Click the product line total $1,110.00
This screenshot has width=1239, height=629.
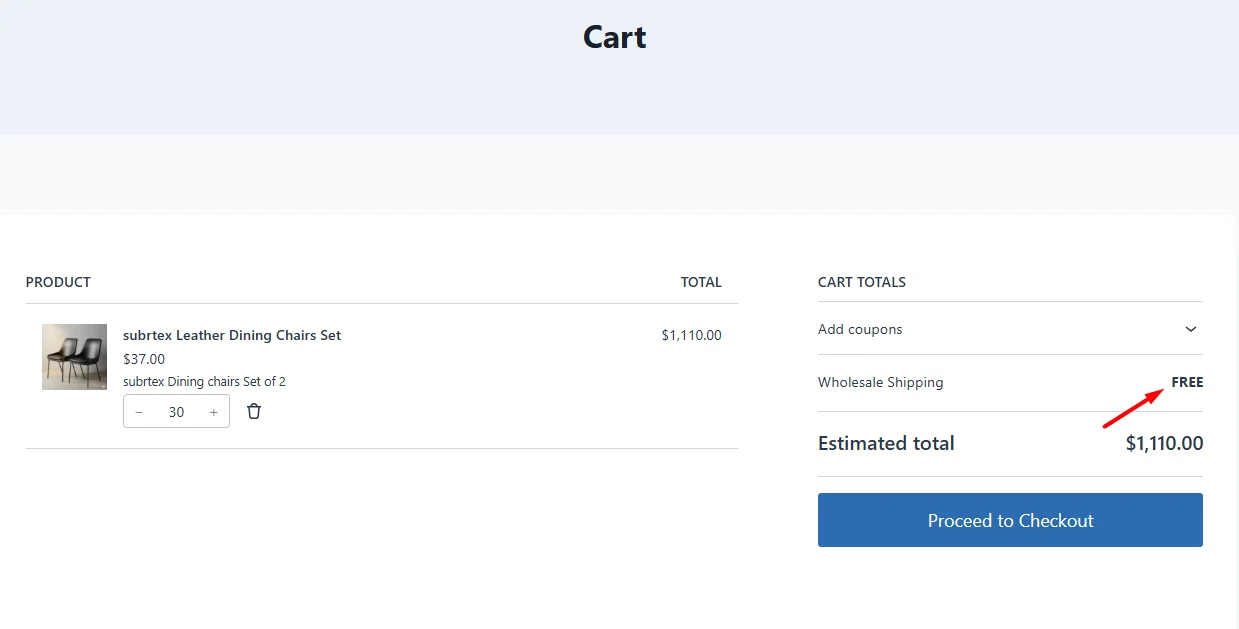(691, 335)
